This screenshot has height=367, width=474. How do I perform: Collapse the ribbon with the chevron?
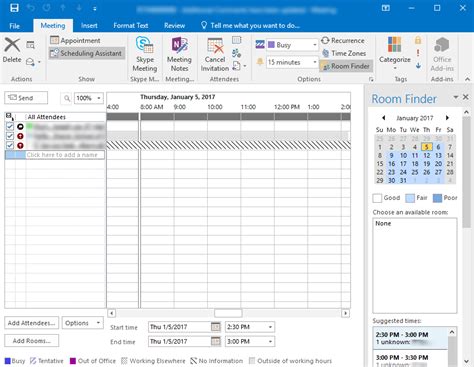[467, 79]
